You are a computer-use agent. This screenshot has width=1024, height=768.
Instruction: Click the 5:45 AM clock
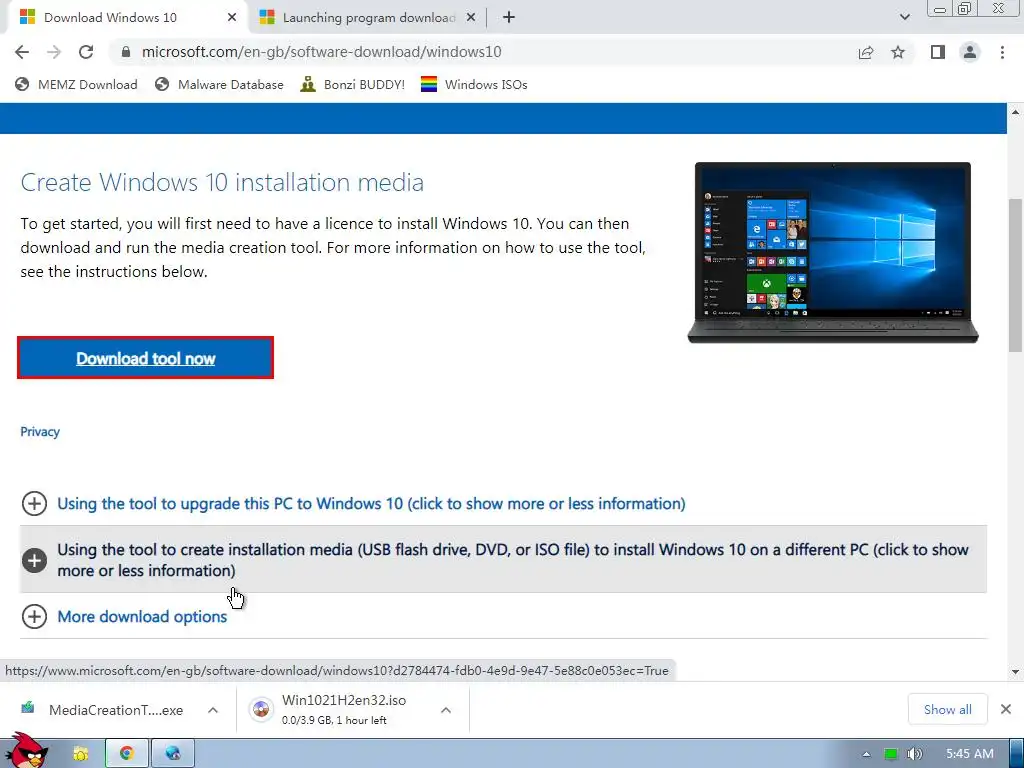[x=970, y=754]
